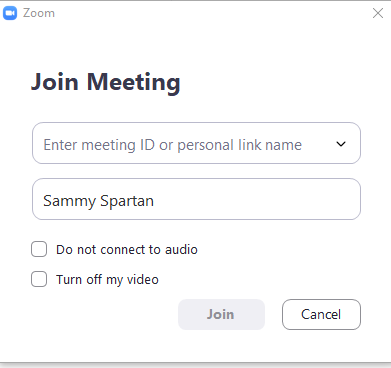Expand the recent meeting IDs chevron
The image size is (391, 368).
tap(341, 144)
